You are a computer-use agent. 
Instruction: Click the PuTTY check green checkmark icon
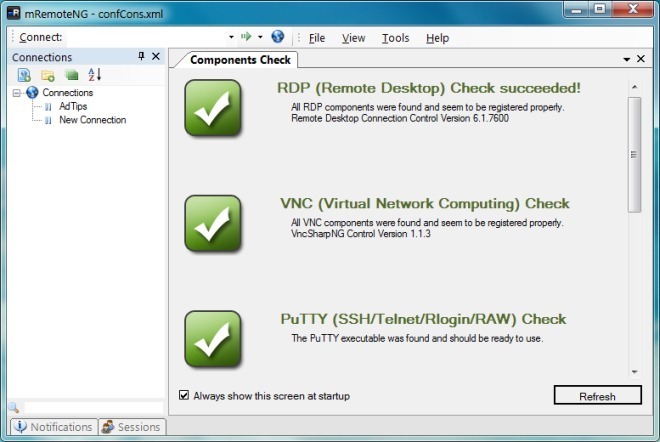[213, 339]
